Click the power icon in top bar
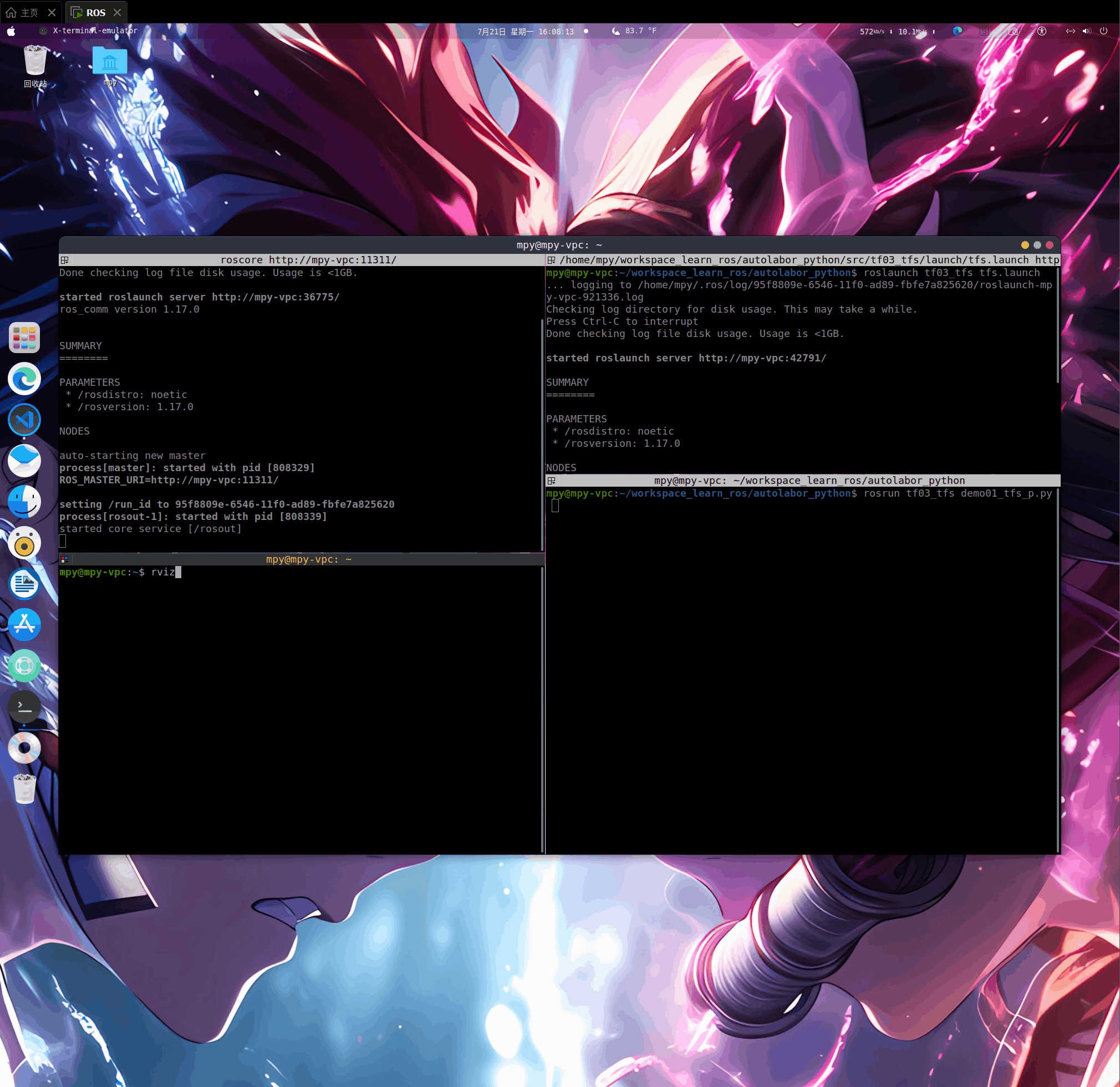 click(1103, 32)
